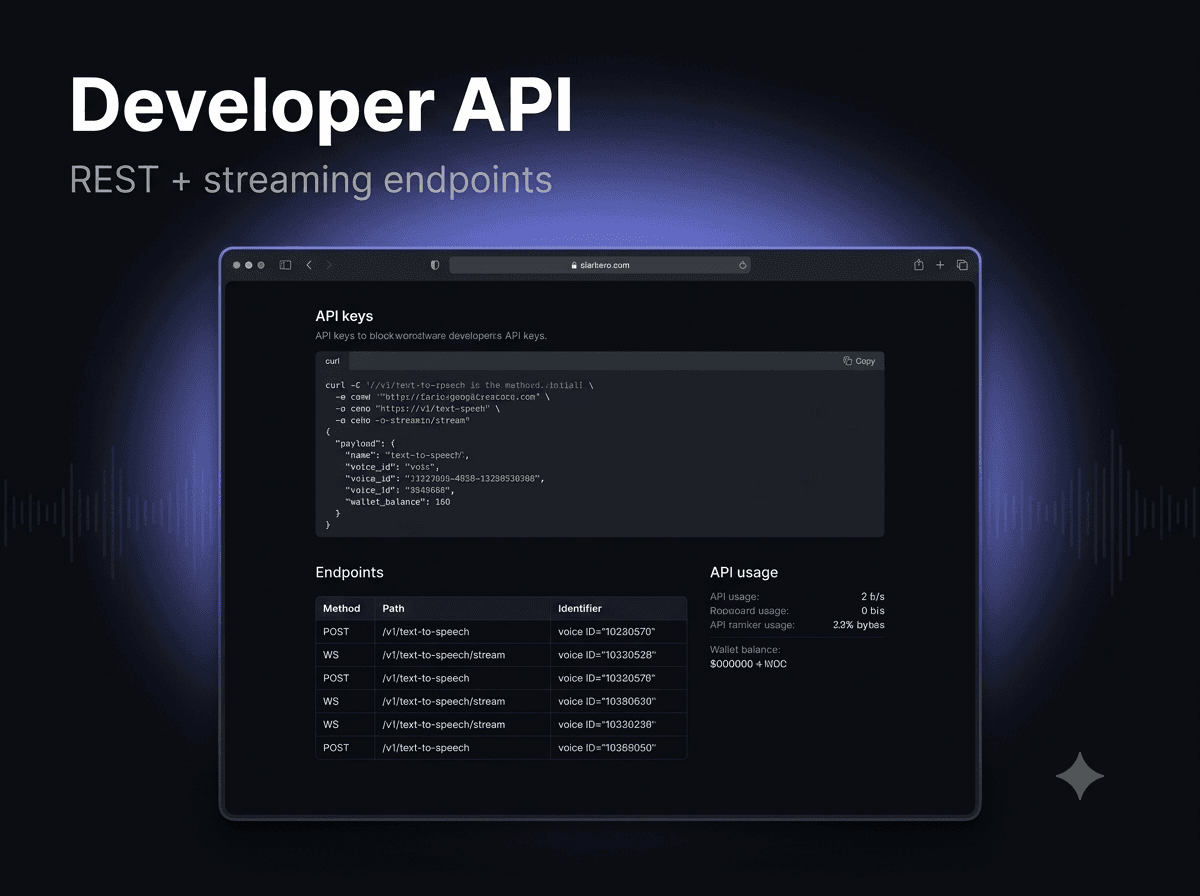Click the "name": "text-to-speech" code line
The image size is (1200, 896).
407,455
